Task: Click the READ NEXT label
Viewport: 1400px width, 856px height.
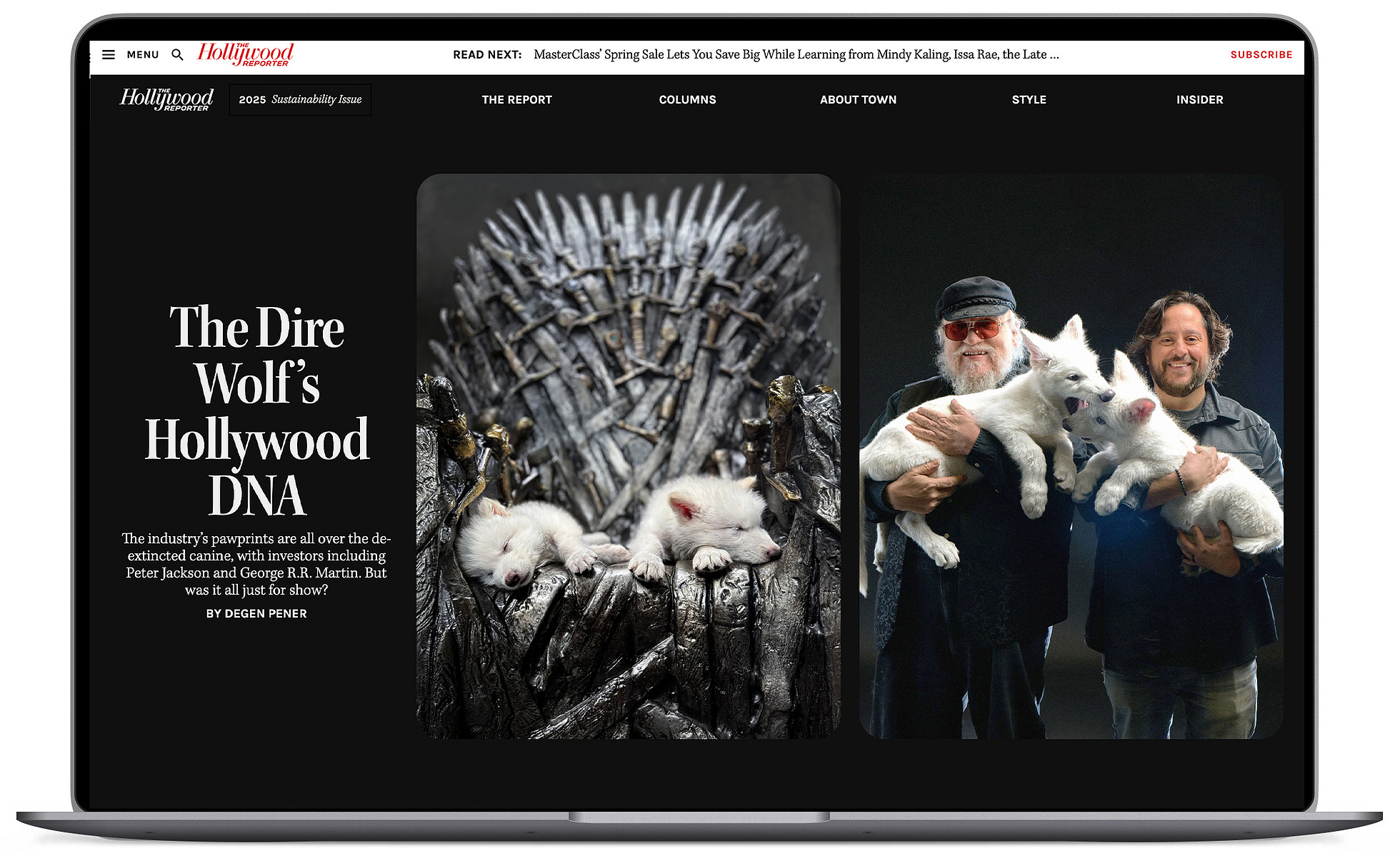Action: 487,54
